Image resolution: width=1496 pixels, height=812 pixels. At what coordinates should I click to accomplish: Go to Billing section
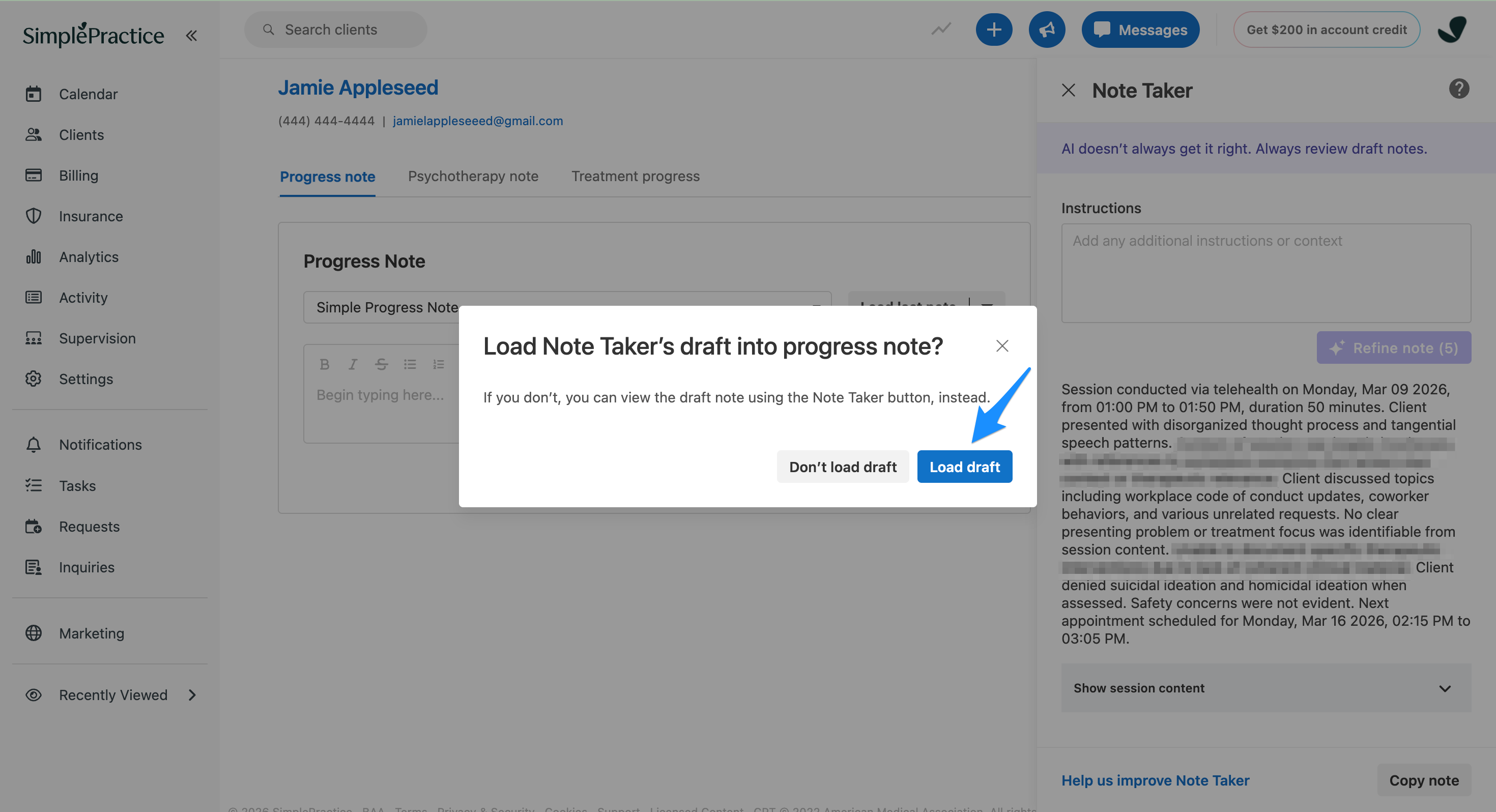pyautogui.click(x=78, y=175)
